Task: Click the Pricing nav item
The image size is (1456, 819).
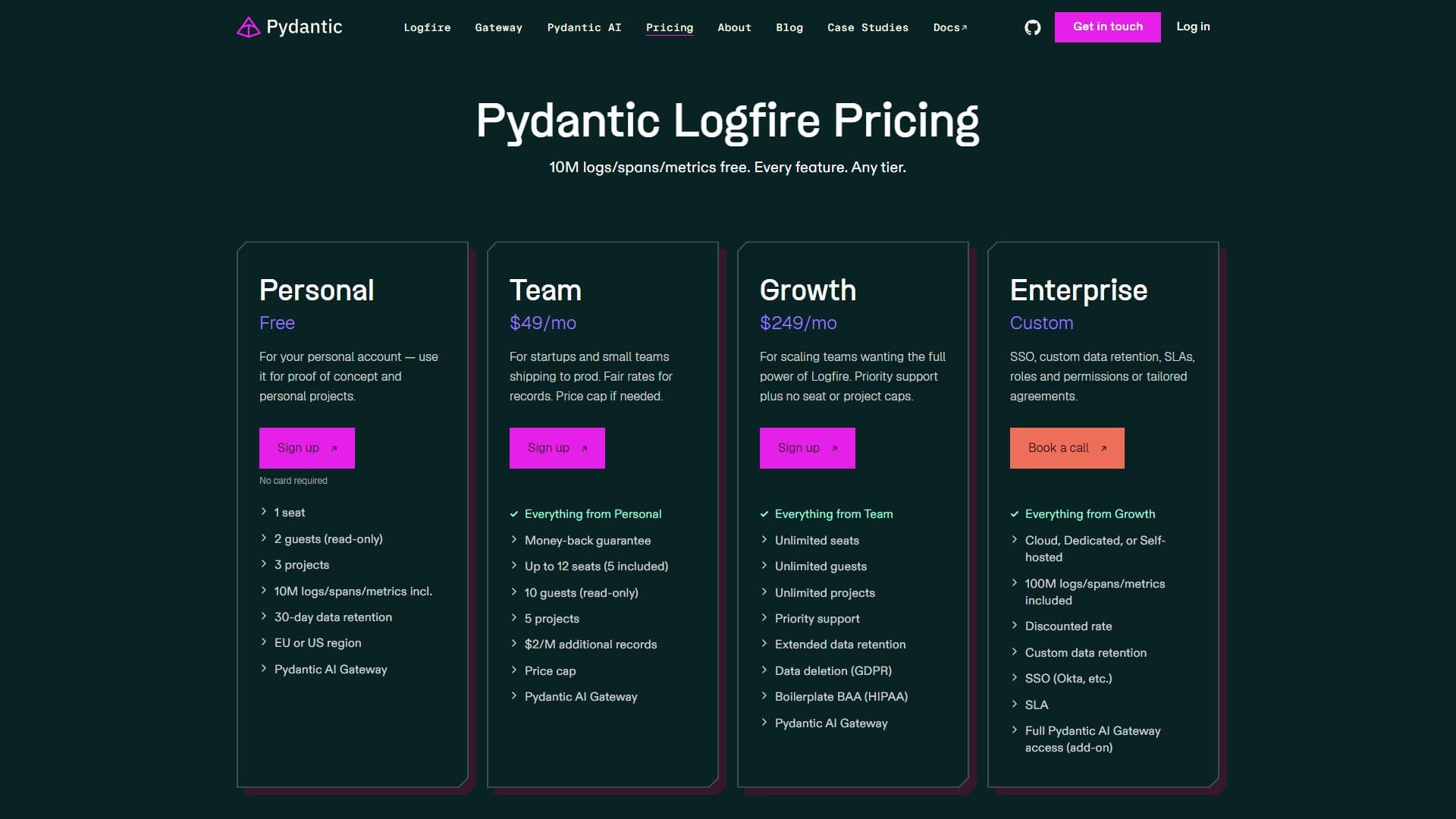Action: pyautogui.click(x=669, y=27)
